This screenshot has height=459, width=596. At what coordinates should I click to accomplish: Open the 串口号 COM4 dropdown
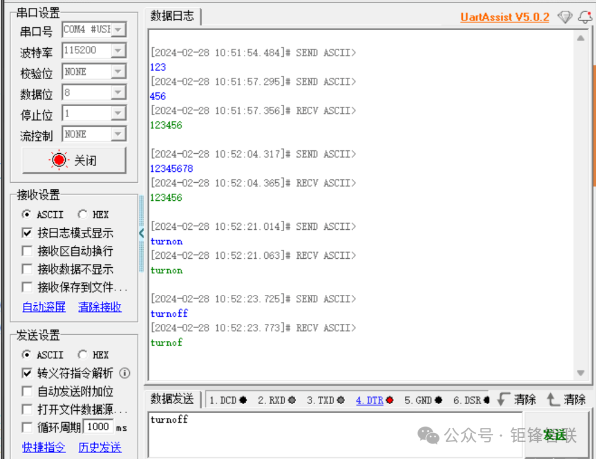coord(118,29)
